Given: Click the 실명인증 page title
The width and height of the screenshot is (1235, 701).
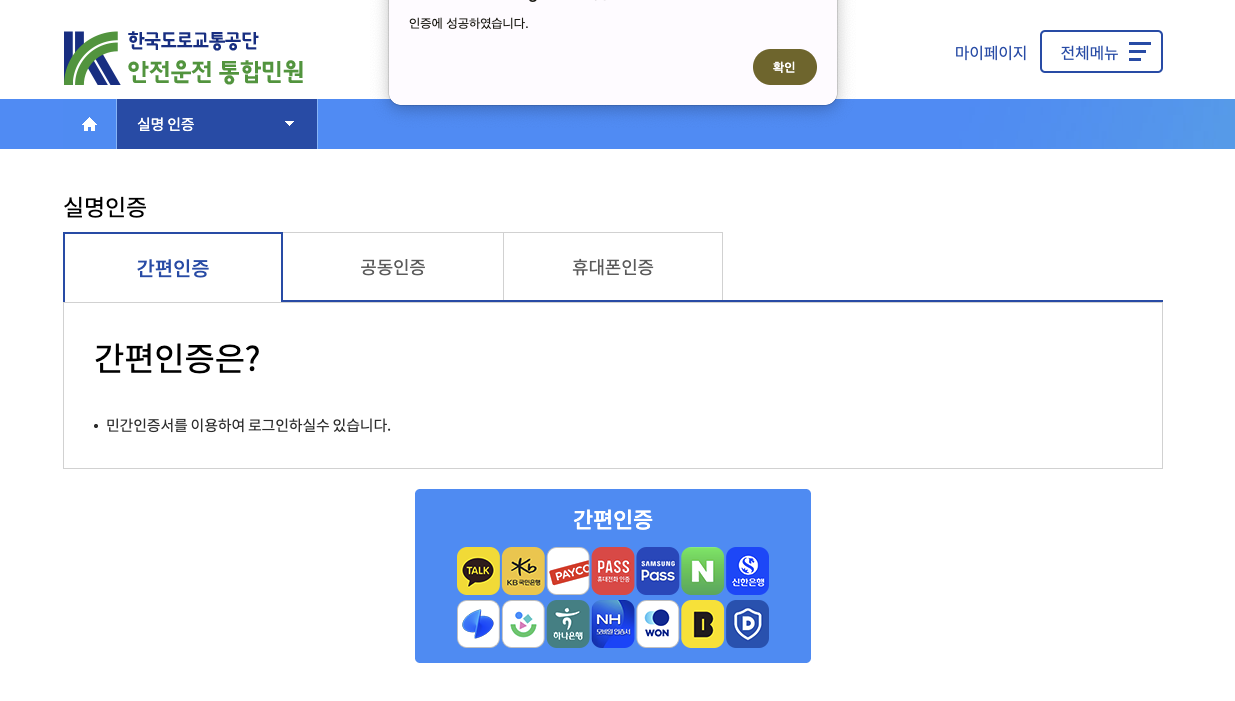Looking at the screenshot, I should [105, 207].
